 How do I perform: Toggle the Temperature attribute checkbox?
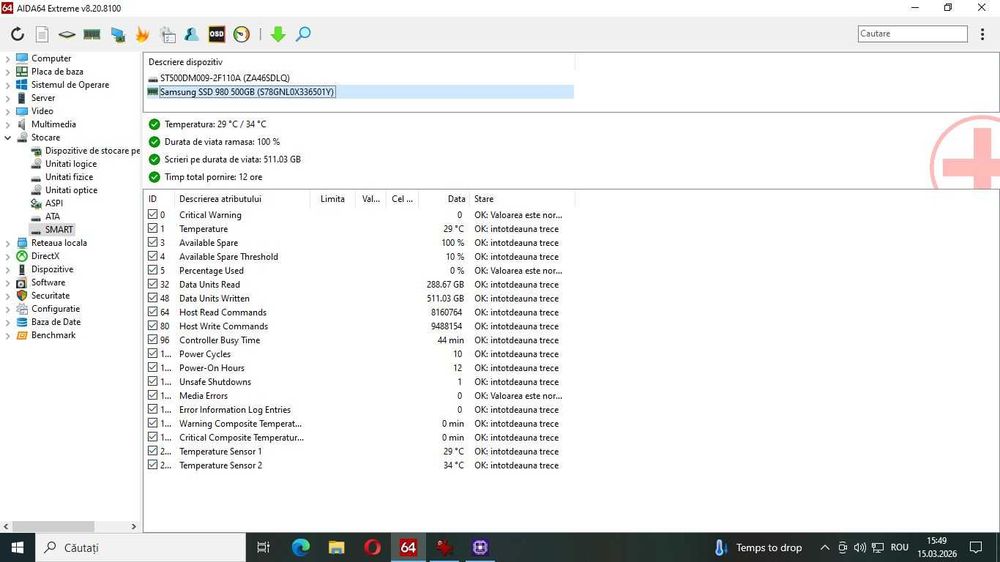(x=152, y=228)
